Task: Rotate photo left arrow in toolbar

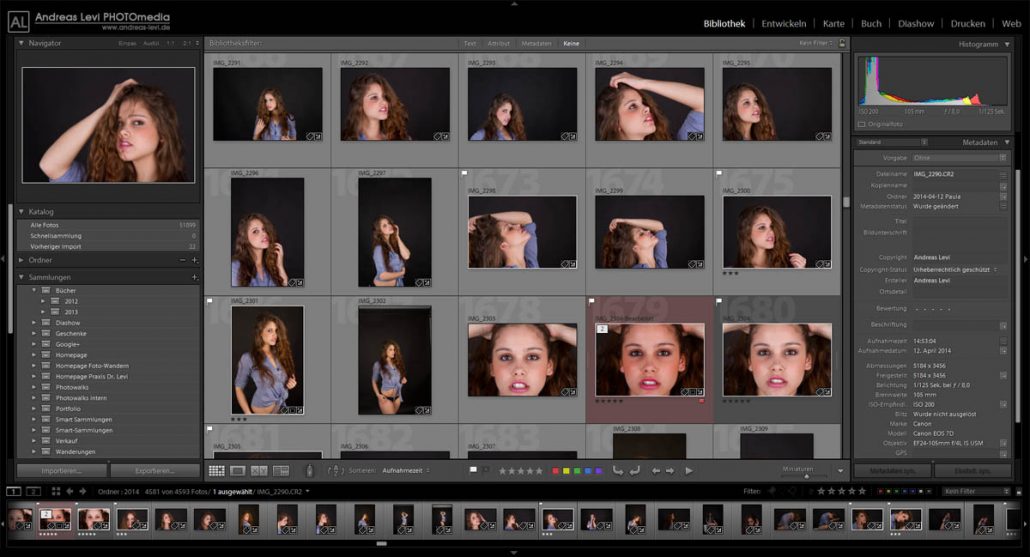Action: coord(617,471)
